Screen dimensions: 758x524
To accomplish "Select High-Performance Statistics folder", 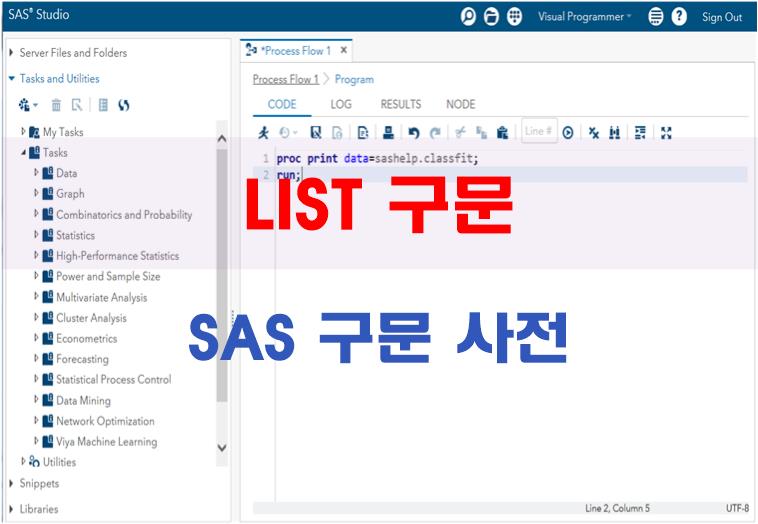I will point(117,256).
